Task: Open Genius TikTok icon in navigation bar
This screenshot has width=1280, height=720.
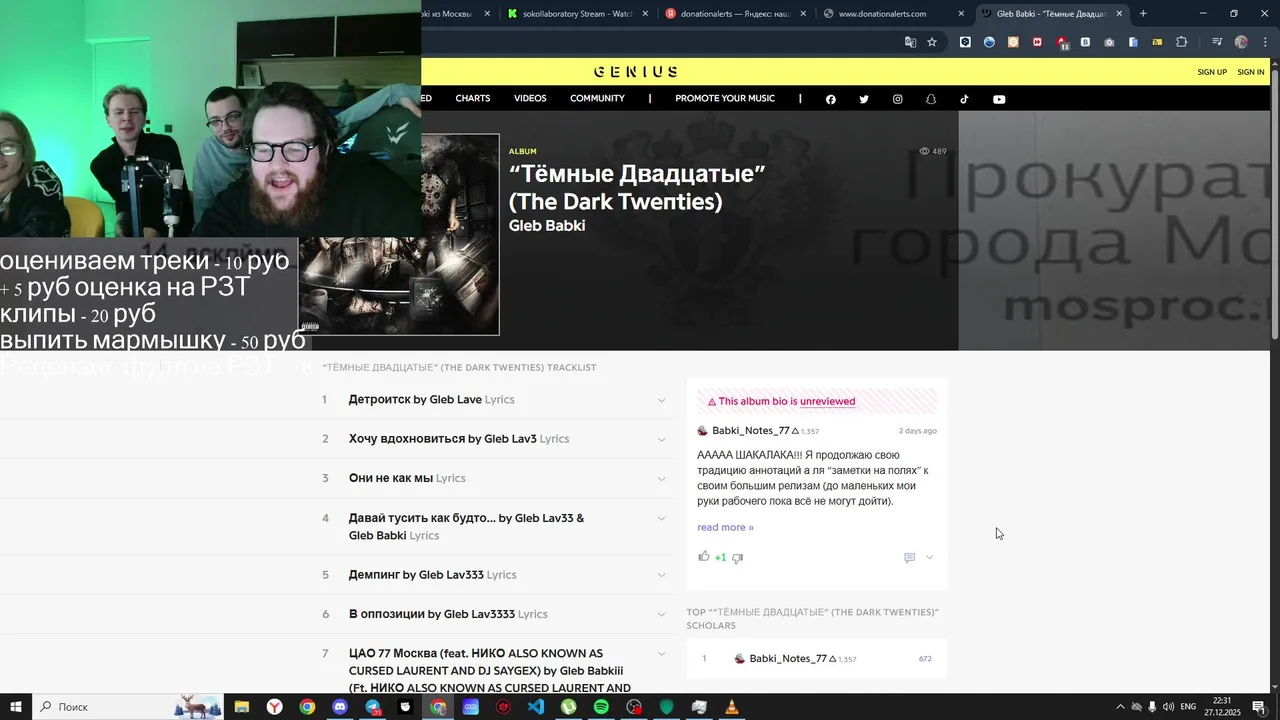Action: 965,99
